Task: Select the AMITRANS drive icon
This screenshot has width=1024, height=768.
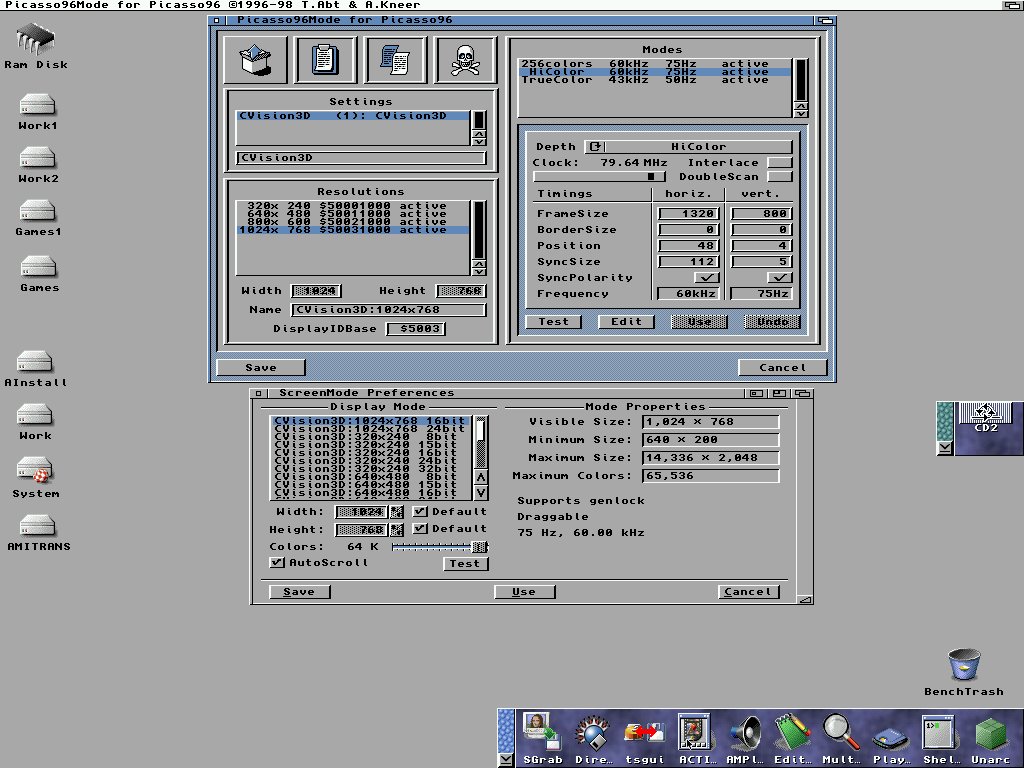Action: click(39, 533)
